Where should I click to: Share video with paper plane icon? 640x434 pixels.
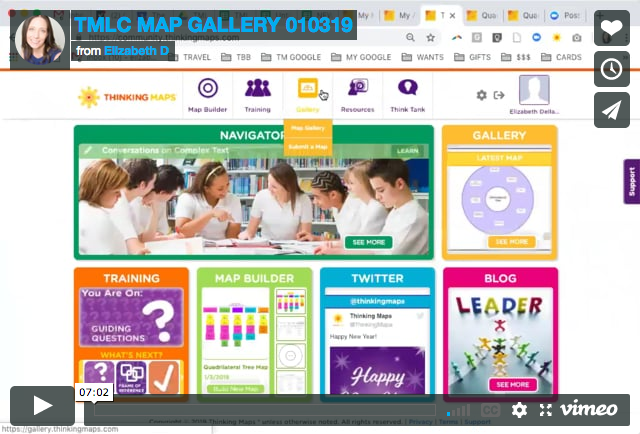pyautogui.click(x=611, y=110)
